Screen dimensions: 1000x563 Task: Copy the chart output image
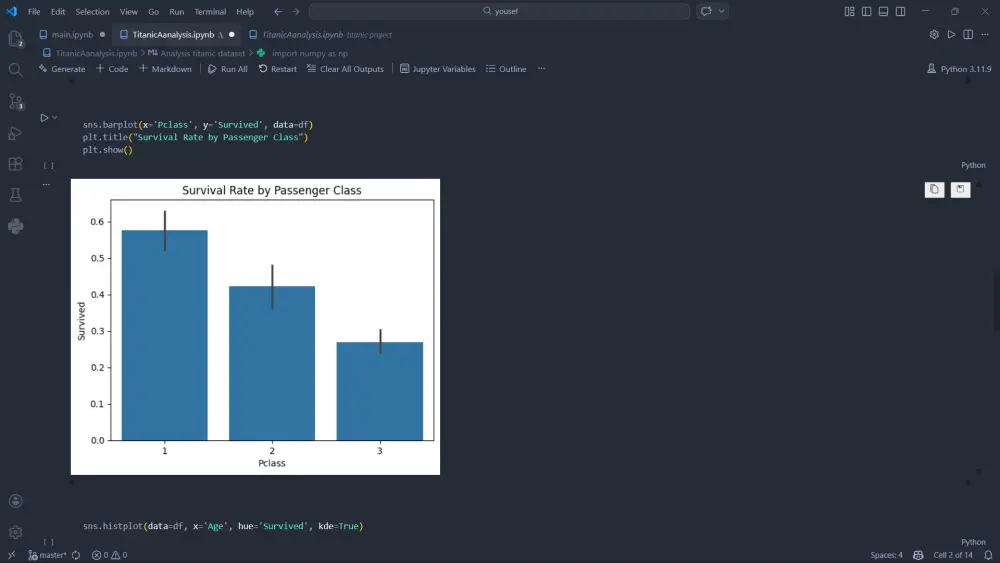(934, 189)
